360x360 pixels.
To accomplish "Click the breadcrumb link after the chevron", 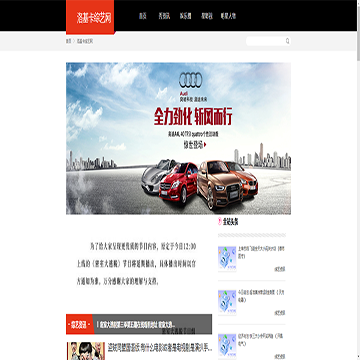I will tap(85, 41).
